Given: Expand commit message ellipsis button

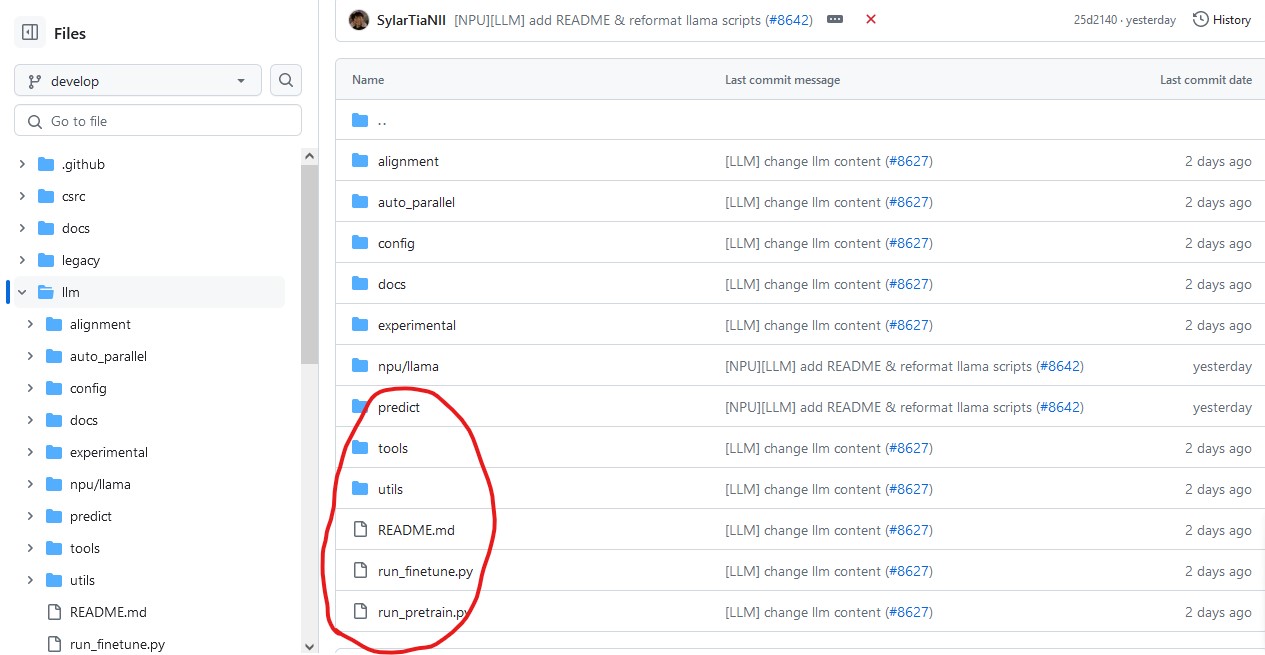Looking at the screenshot, I should click(835, 20).
